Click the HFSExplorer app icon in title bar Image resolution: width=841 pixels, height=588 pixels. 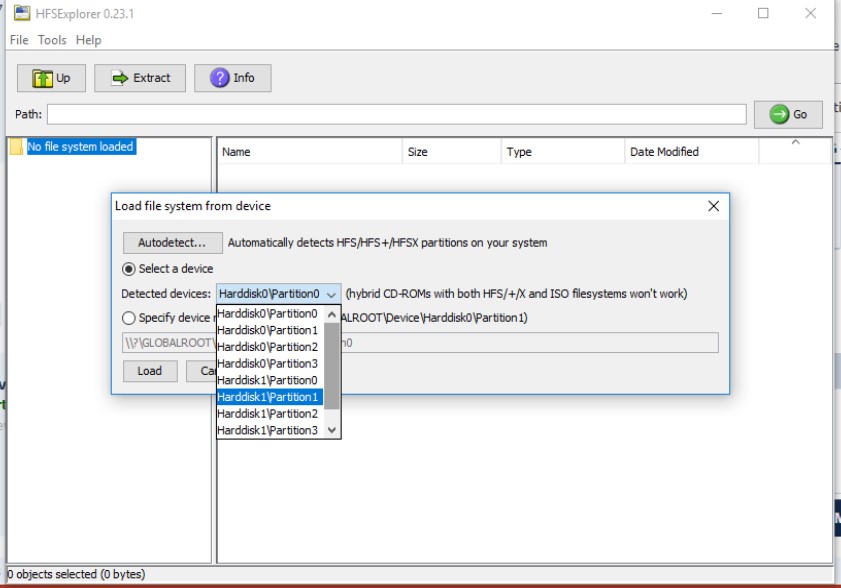22,13
